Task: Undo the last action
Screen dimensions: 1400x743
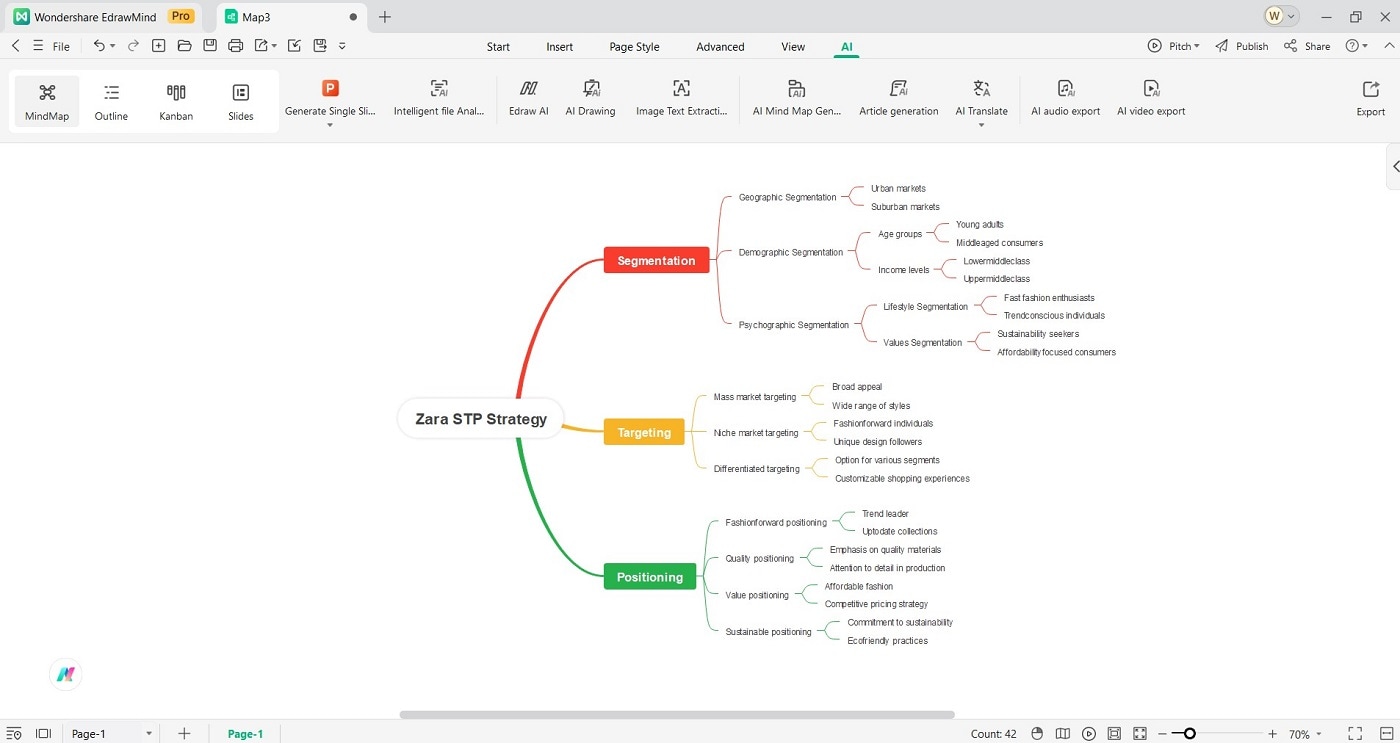Action: (x=99, y=46)
